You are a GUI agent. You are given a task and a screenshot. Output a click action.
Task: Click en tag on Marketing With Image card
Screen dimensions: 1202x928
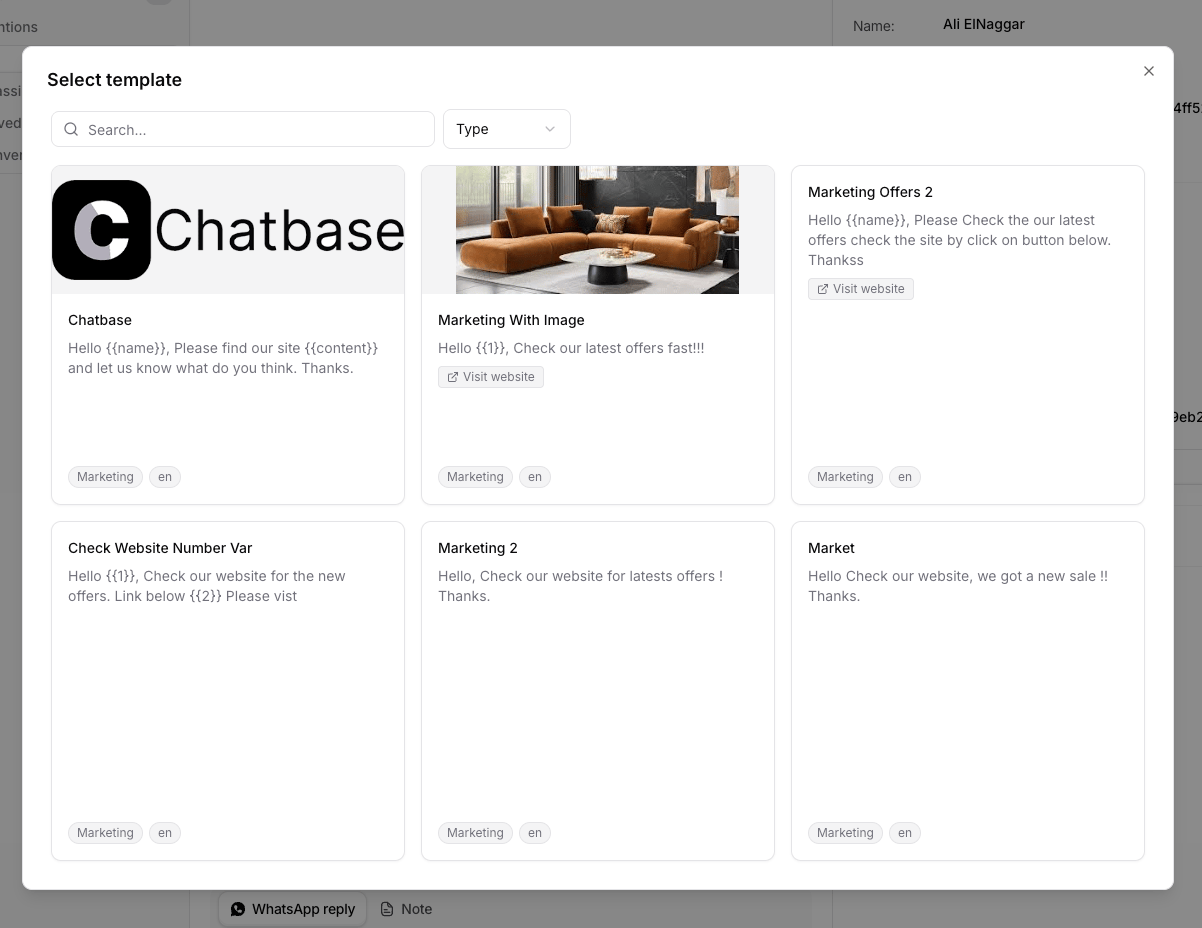[x=535, y=477]
